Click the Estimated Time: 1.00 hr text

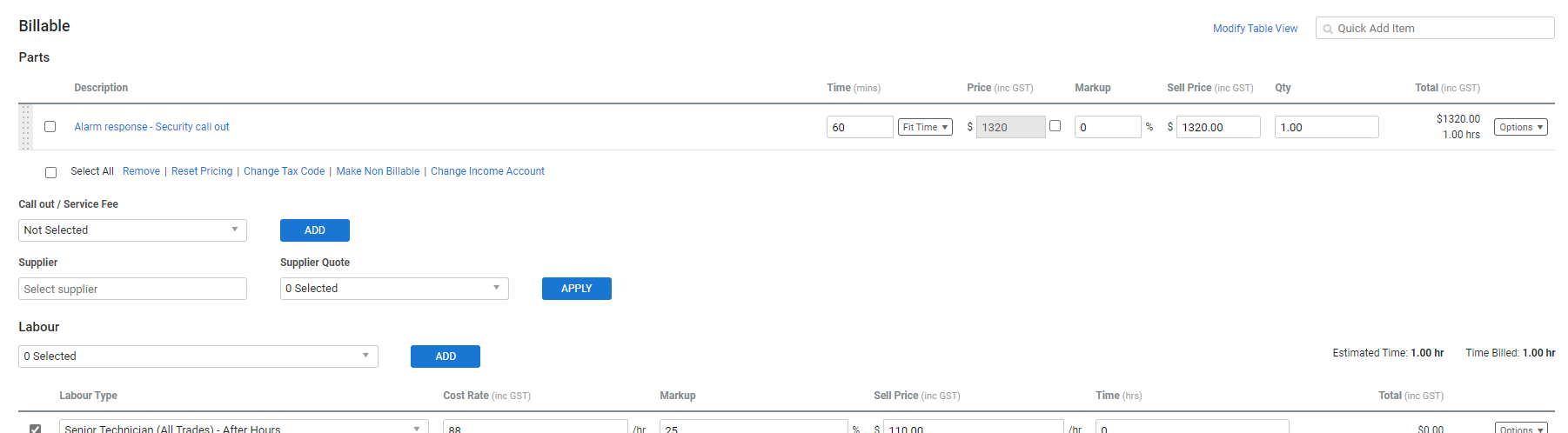pos(1388,353)
